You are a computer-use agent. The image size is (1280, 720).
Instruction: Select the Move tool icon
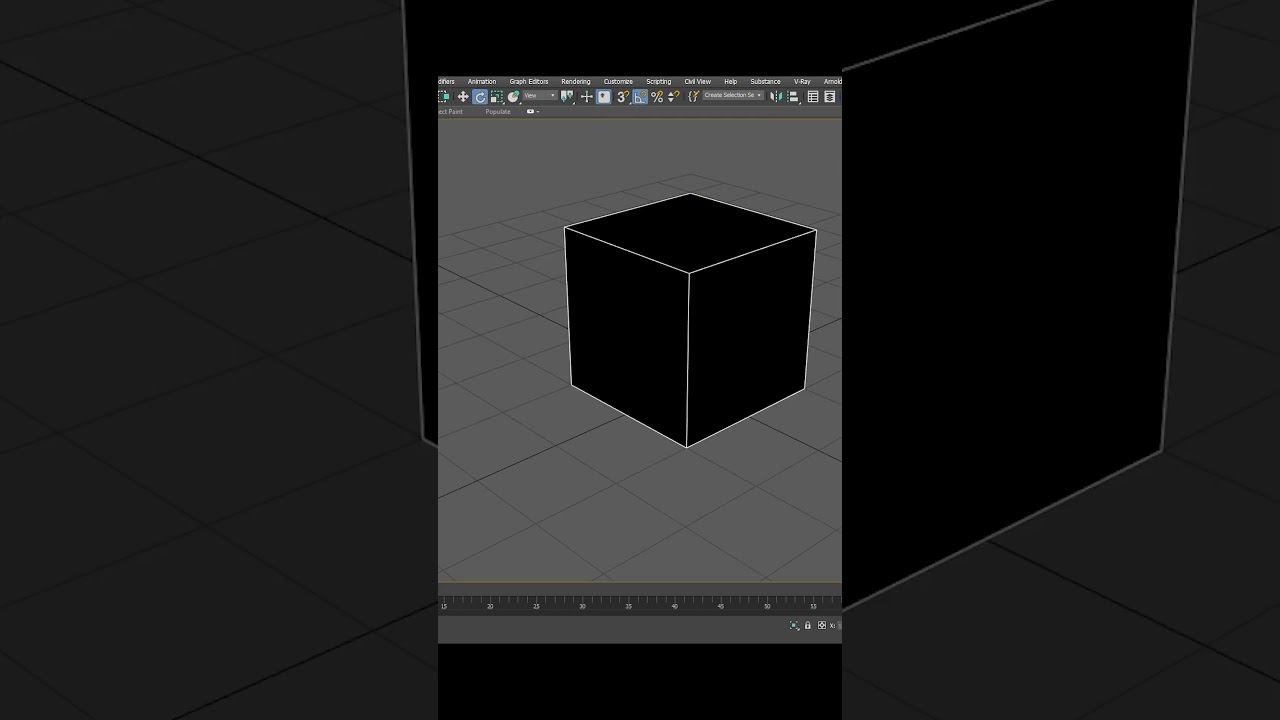(463, 97)
